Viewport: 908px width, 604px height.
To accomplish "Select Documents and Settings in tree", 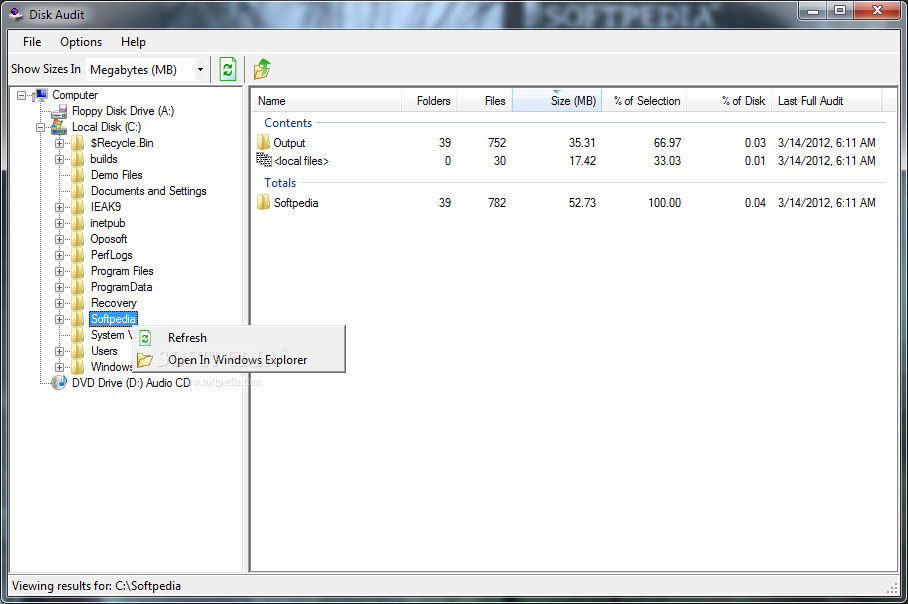I will (x=148, y=191).
